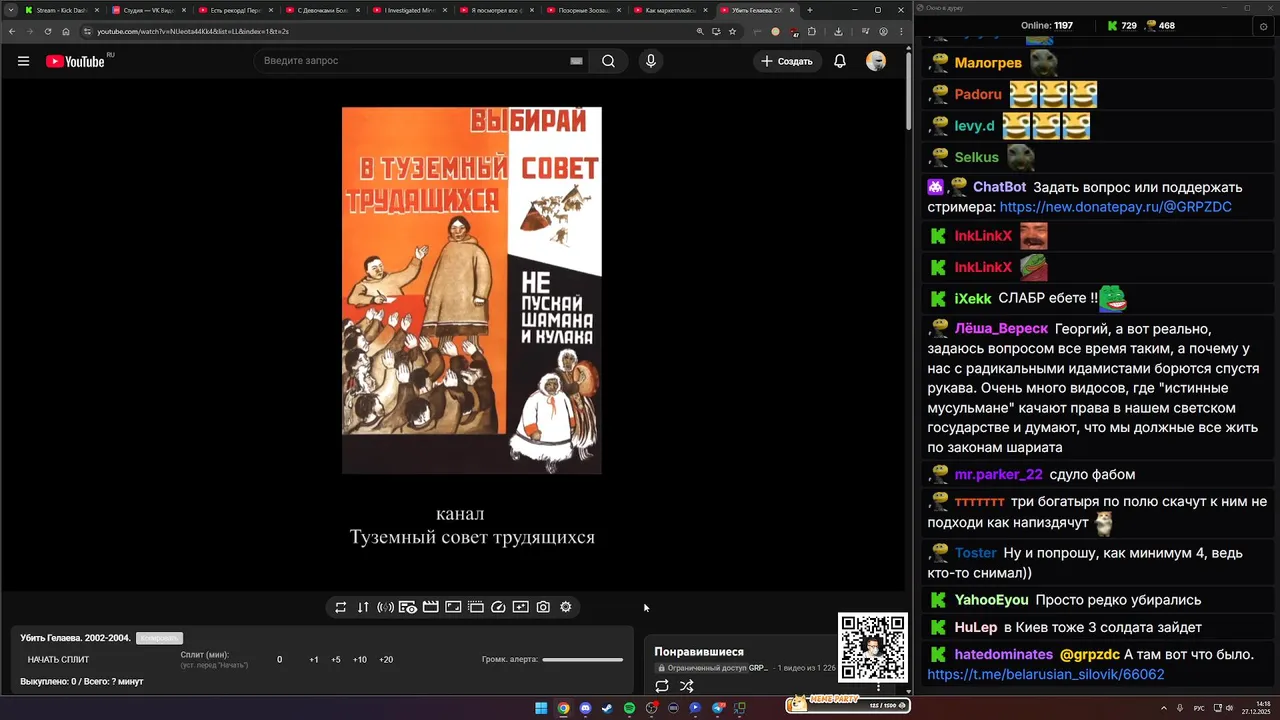Add +5 minutes to split
The height and width of the screenshot is (720, 1280).
click(336, 660)
